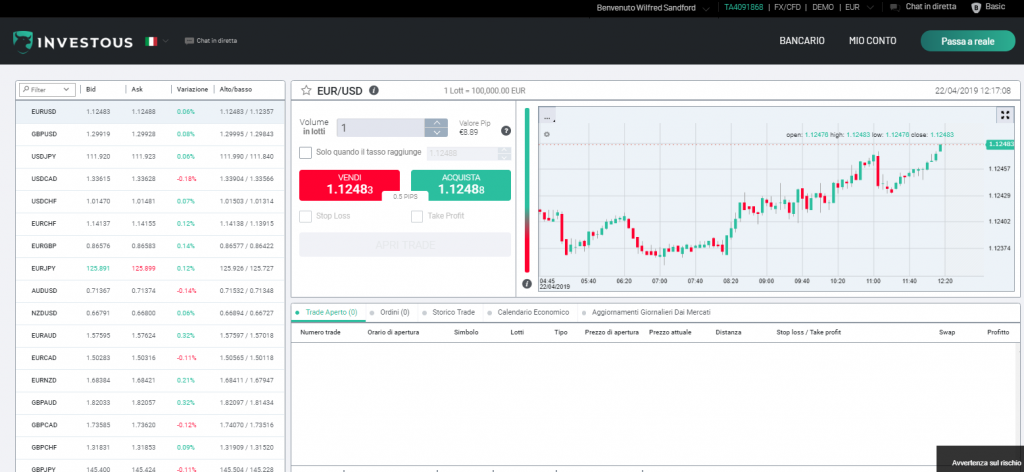
Task: Sort by the Alto/basso column header
Action: [x=236, y=89]
